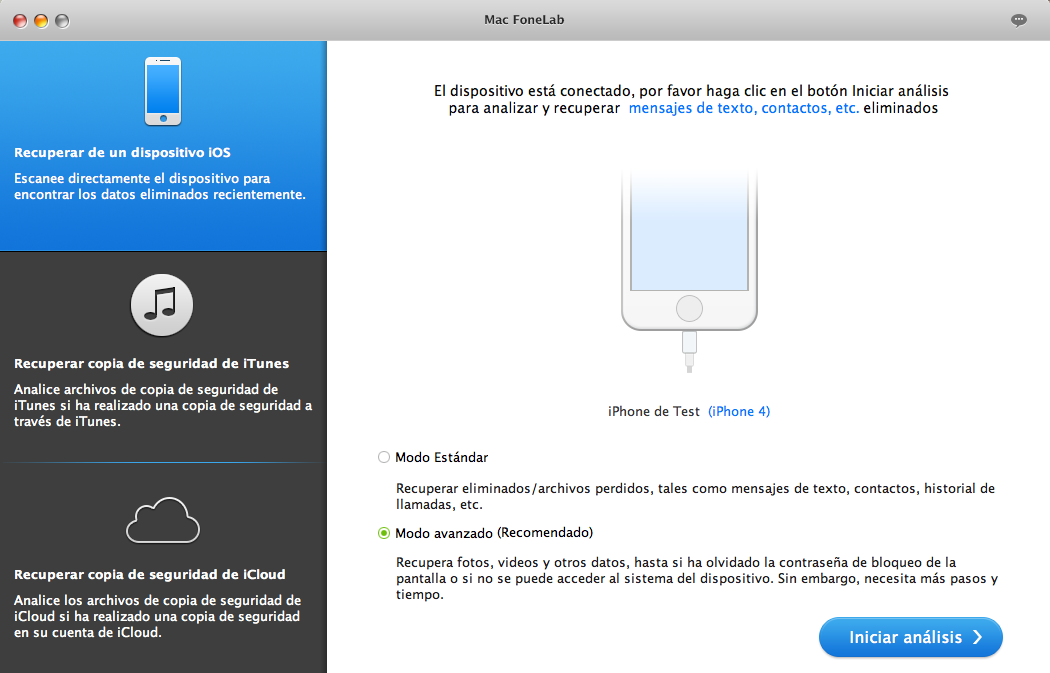Click the "(iPhone 4)" device link

click(x=739, y=411)
